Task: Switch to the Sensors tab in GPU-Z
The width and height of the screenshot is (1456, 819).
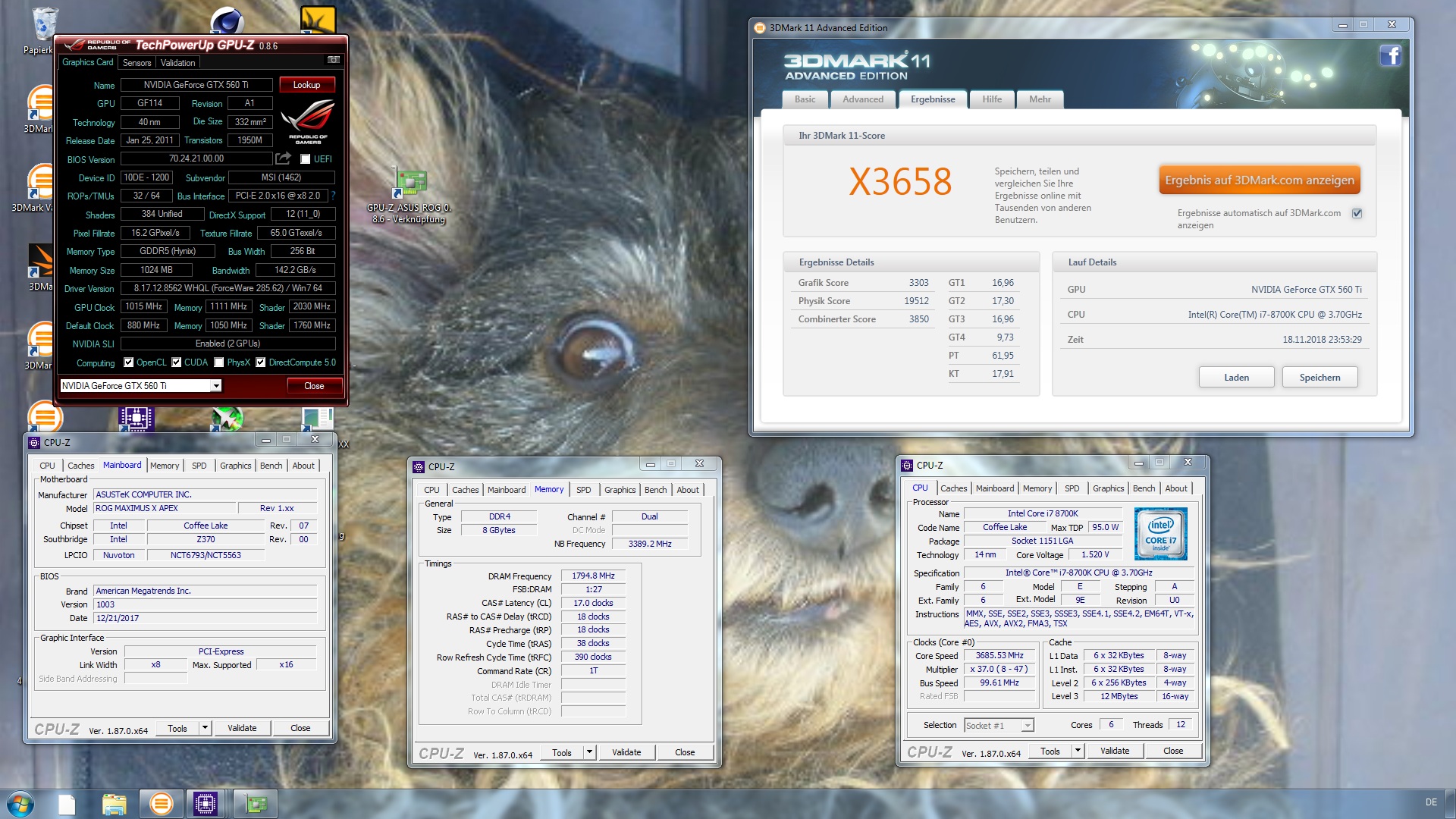Action: pyautogui.click(x=136, y=63)
